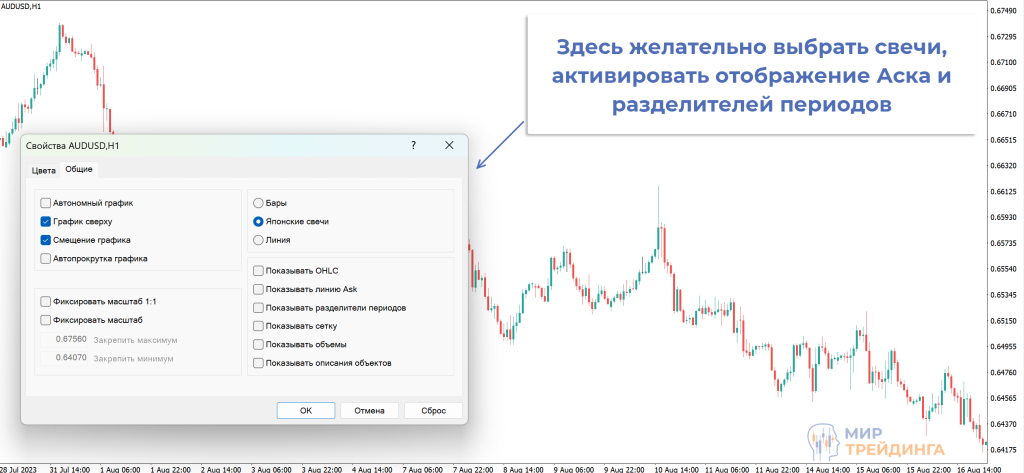Select the Линия radio option
Screen dimensions: 1024x473
259,240
